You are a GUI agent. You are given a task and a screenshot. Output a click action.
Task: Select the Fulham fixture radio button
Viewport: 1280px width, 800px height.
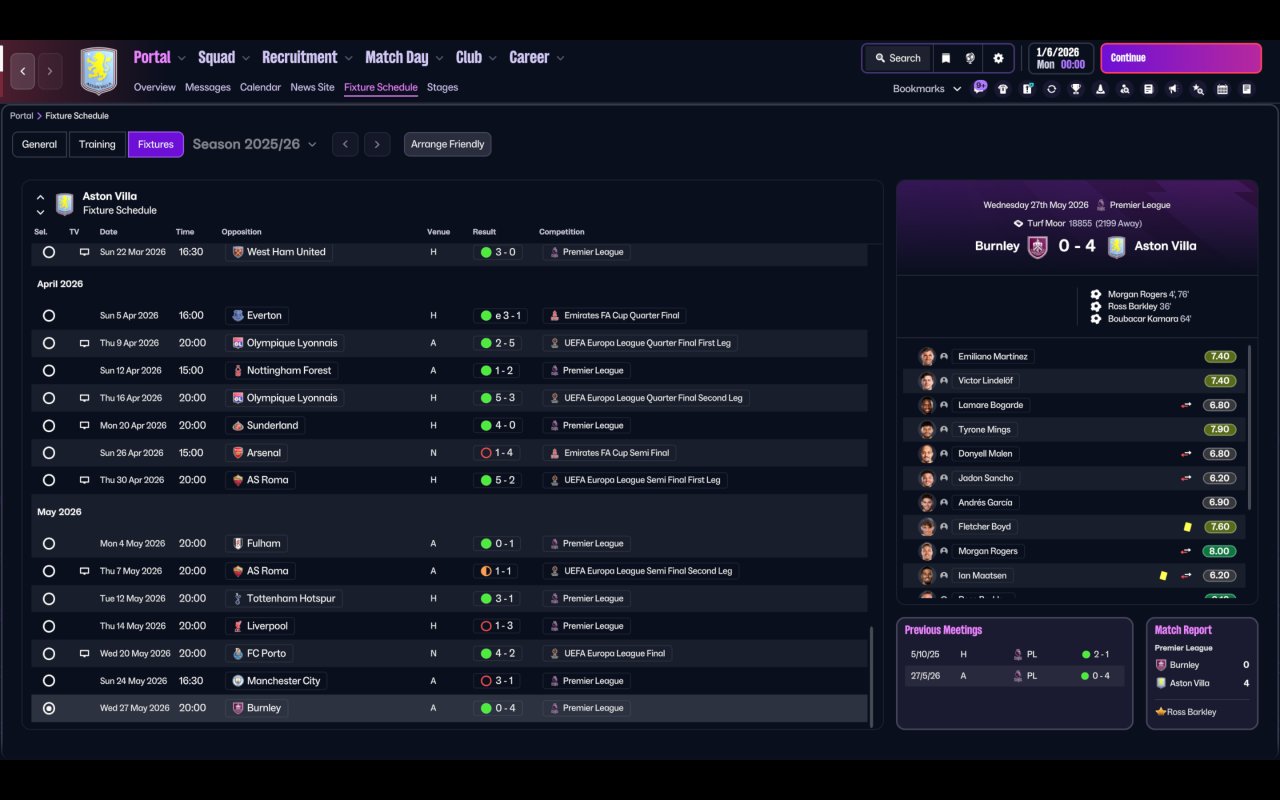pyautogui.click(x=49, y=544)
